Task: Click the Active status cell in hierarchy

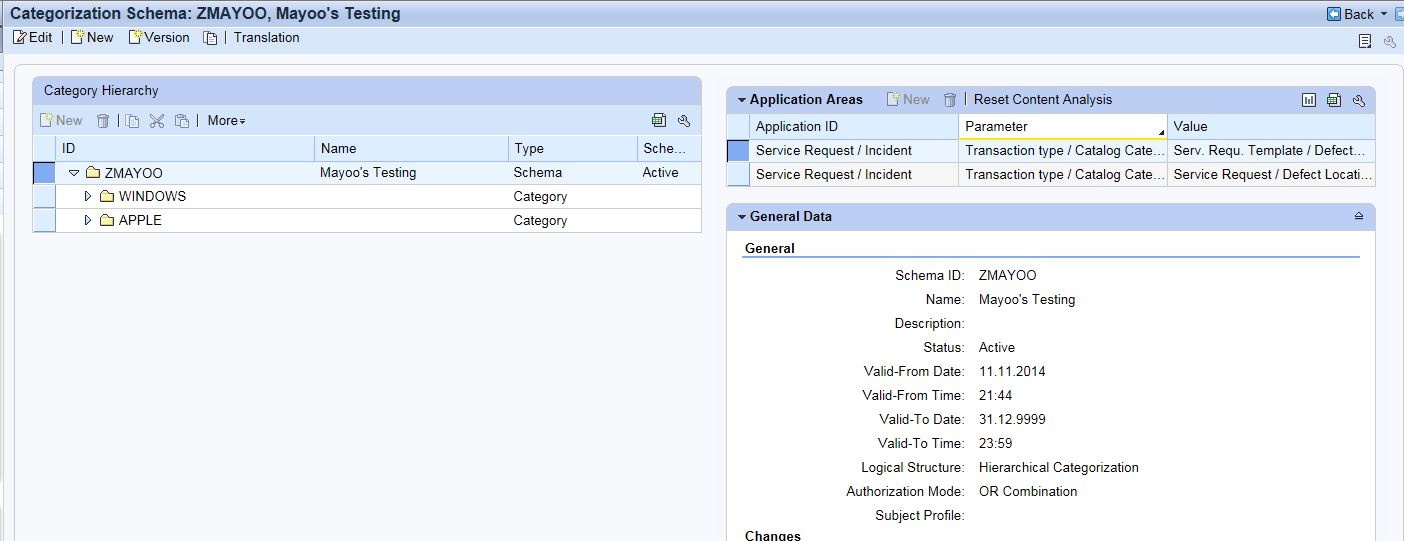Action: 660,172
